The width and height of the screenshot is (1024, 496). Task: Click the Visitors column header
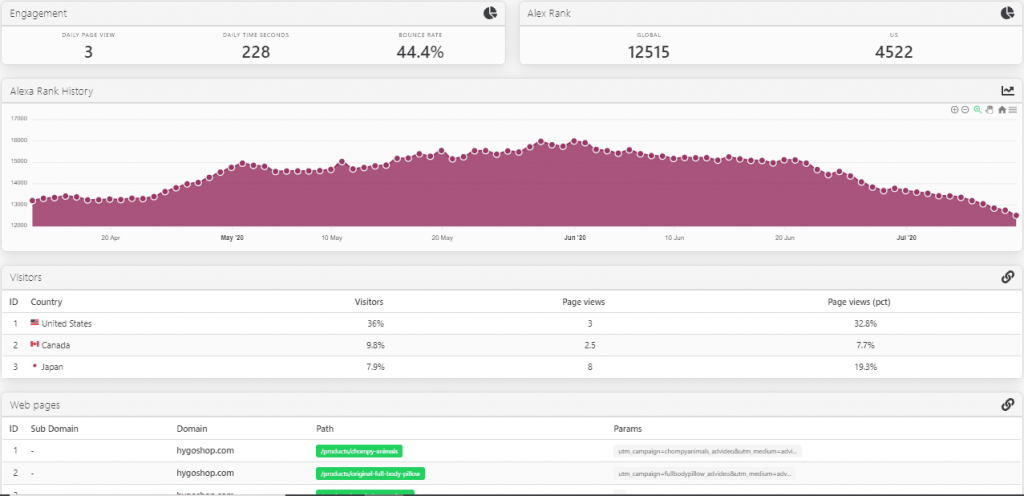tap(368, 302)
